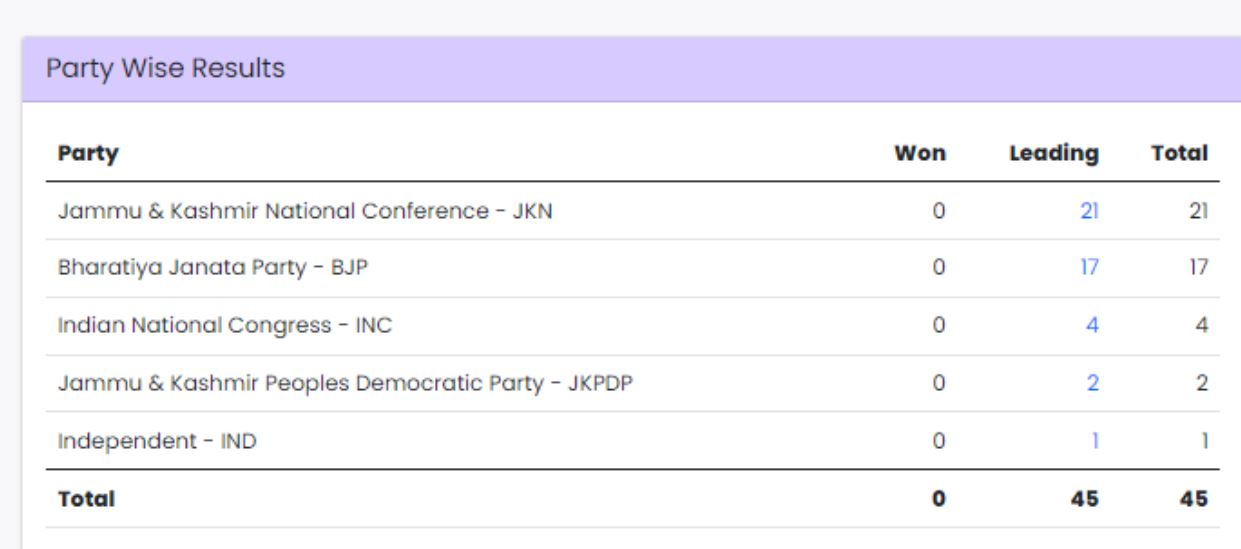The image size is (1241, 549).
Task: Select the Indian National Congress - INC name
Action: pyautogui.click(x=225, y=326)
